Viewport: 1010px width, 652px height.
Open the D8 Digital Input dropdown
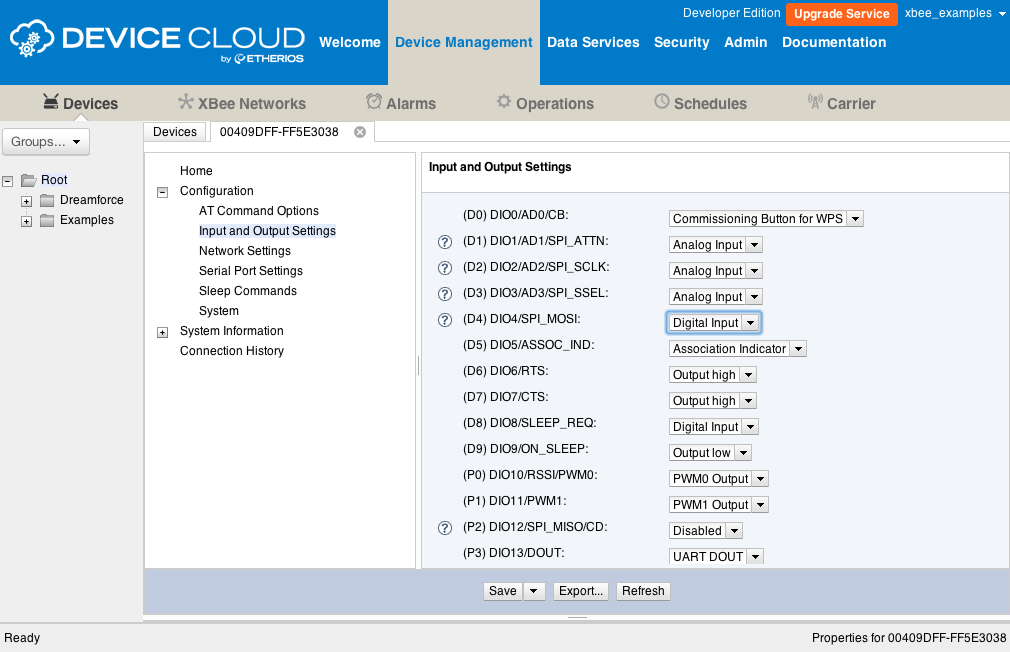(714, 427)
